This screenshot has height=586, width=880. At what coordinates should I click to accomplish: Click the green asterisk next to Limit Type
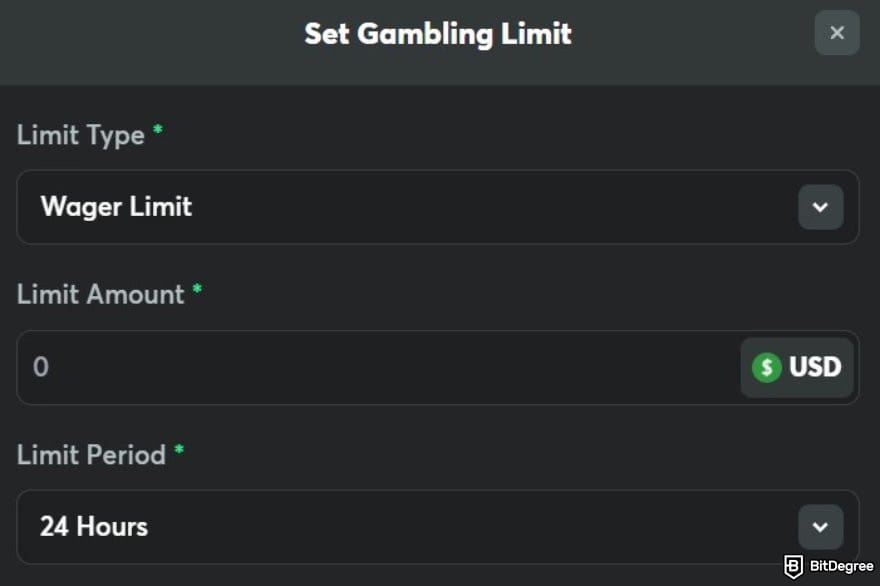tap(158, 128)
